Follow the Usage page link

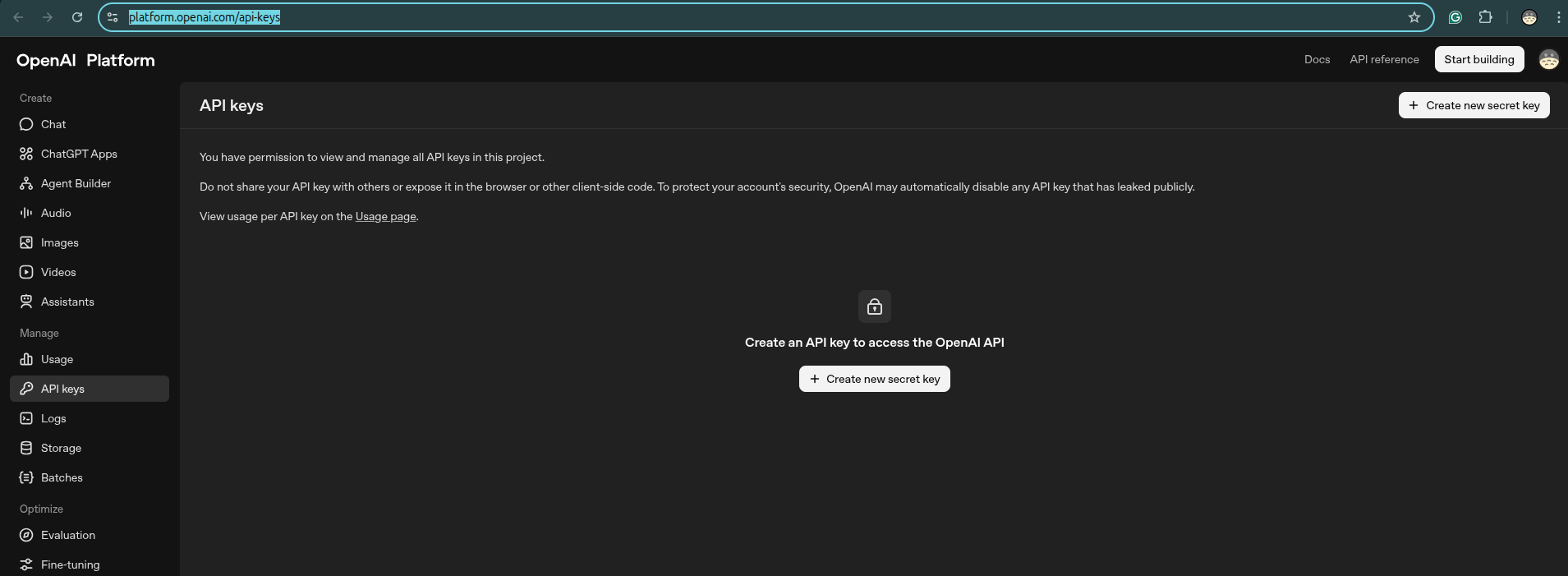[385, 216]
